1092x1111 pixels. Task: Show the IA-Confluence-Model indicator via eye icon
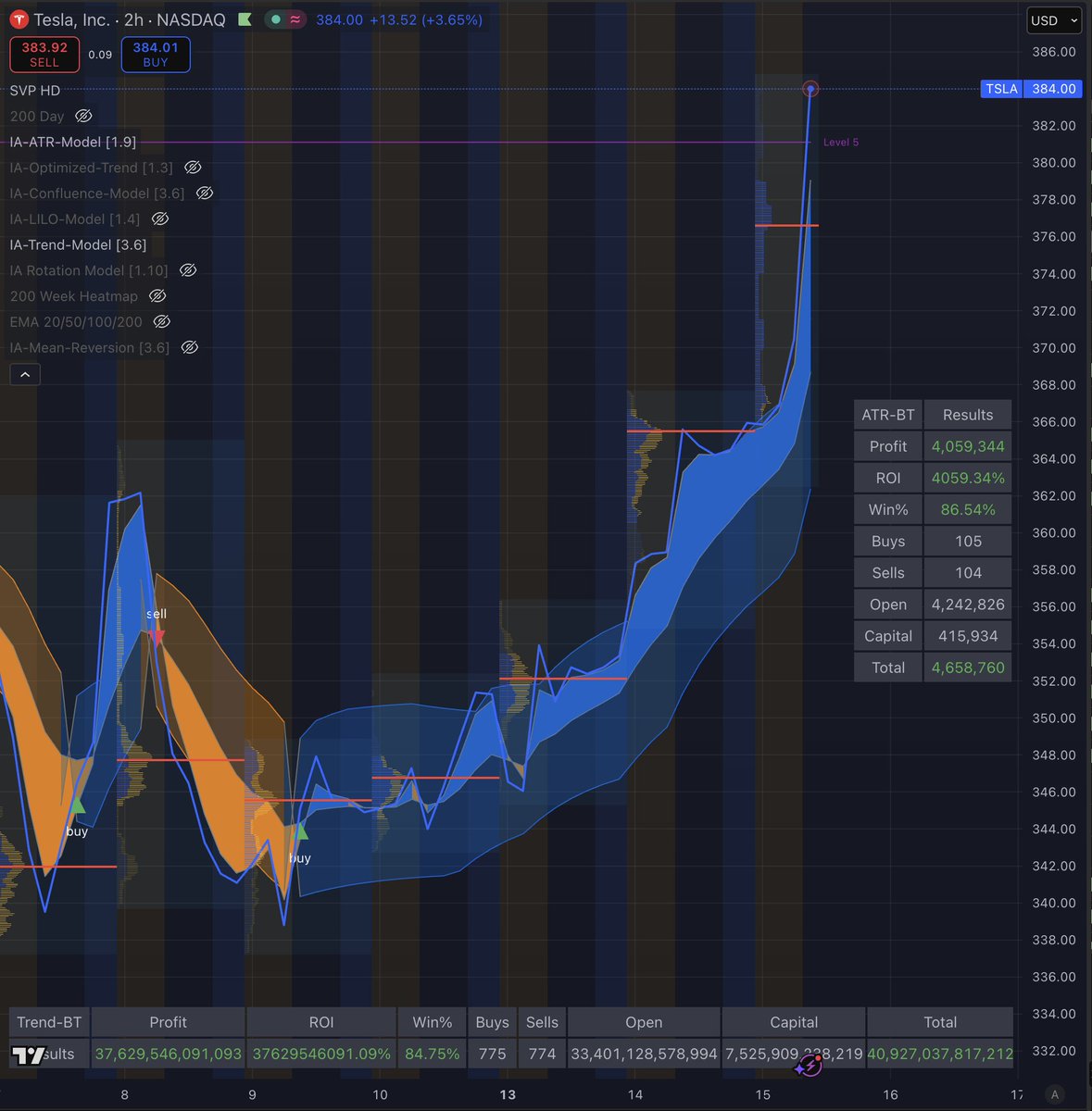tap(205, 193)
